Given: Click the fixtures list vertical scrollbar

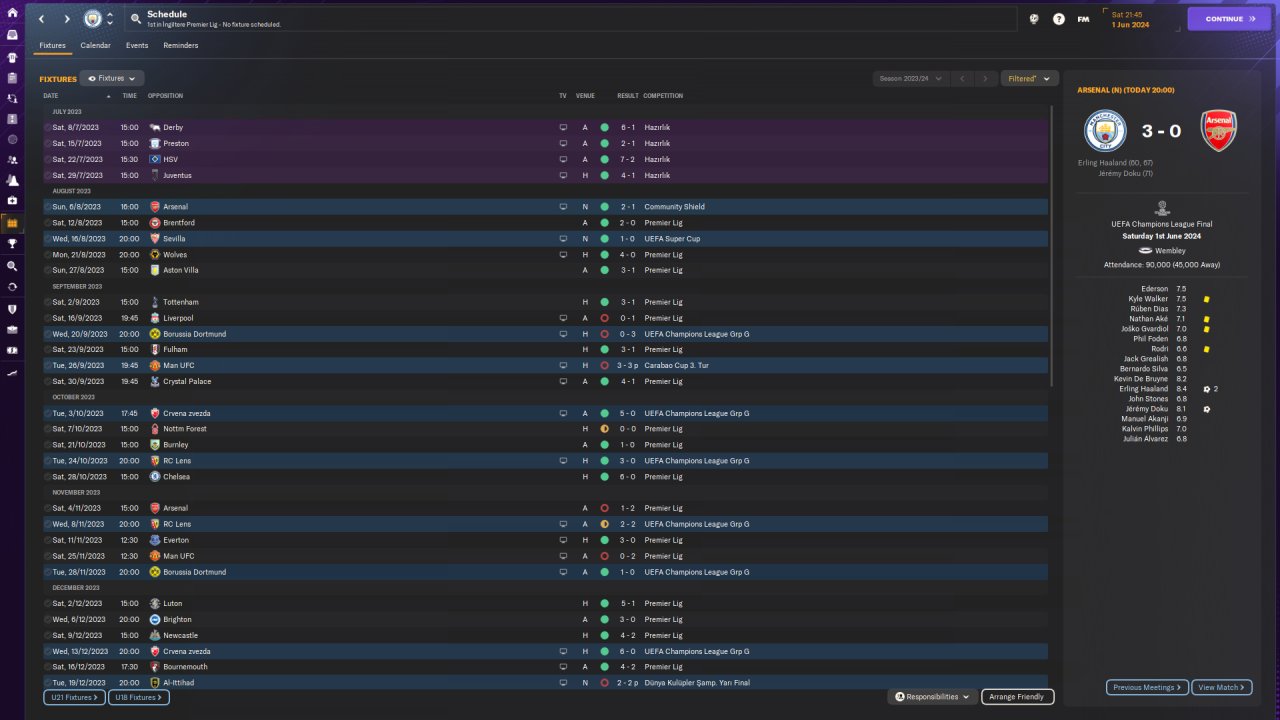Looking at the screenshot, I should [1053, 247].
